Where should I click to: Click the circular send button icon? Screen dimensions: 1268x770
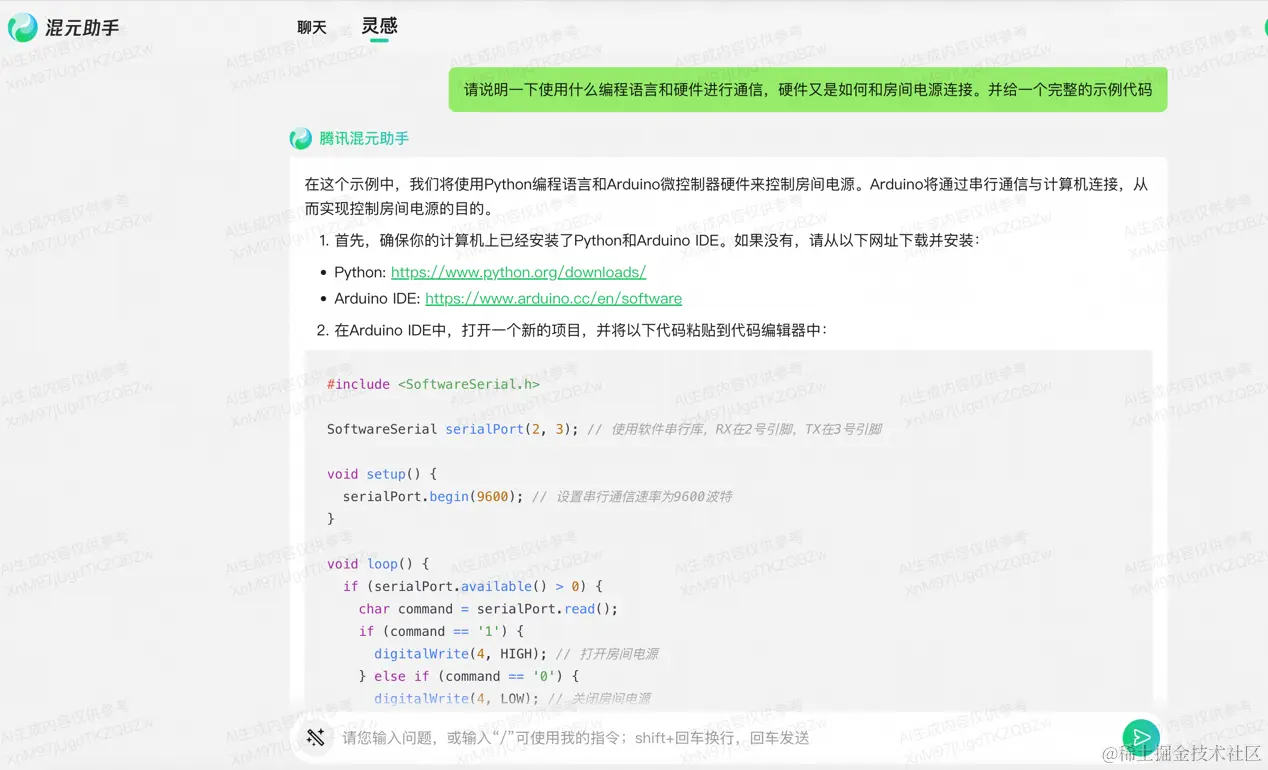point(1140,737)
